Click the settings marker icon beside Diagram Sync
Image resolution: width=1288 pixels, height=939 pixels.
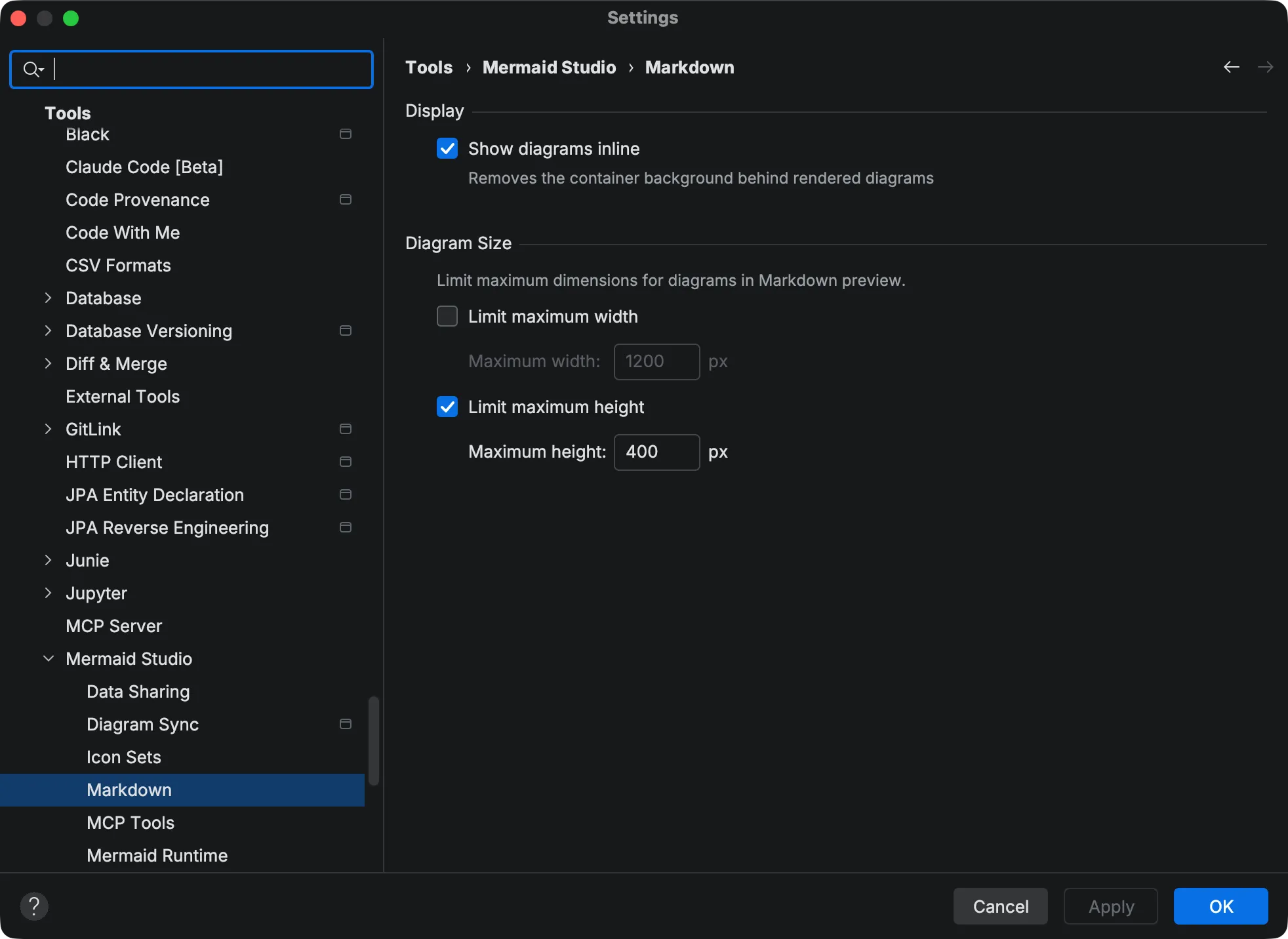(x=345, y=724)
